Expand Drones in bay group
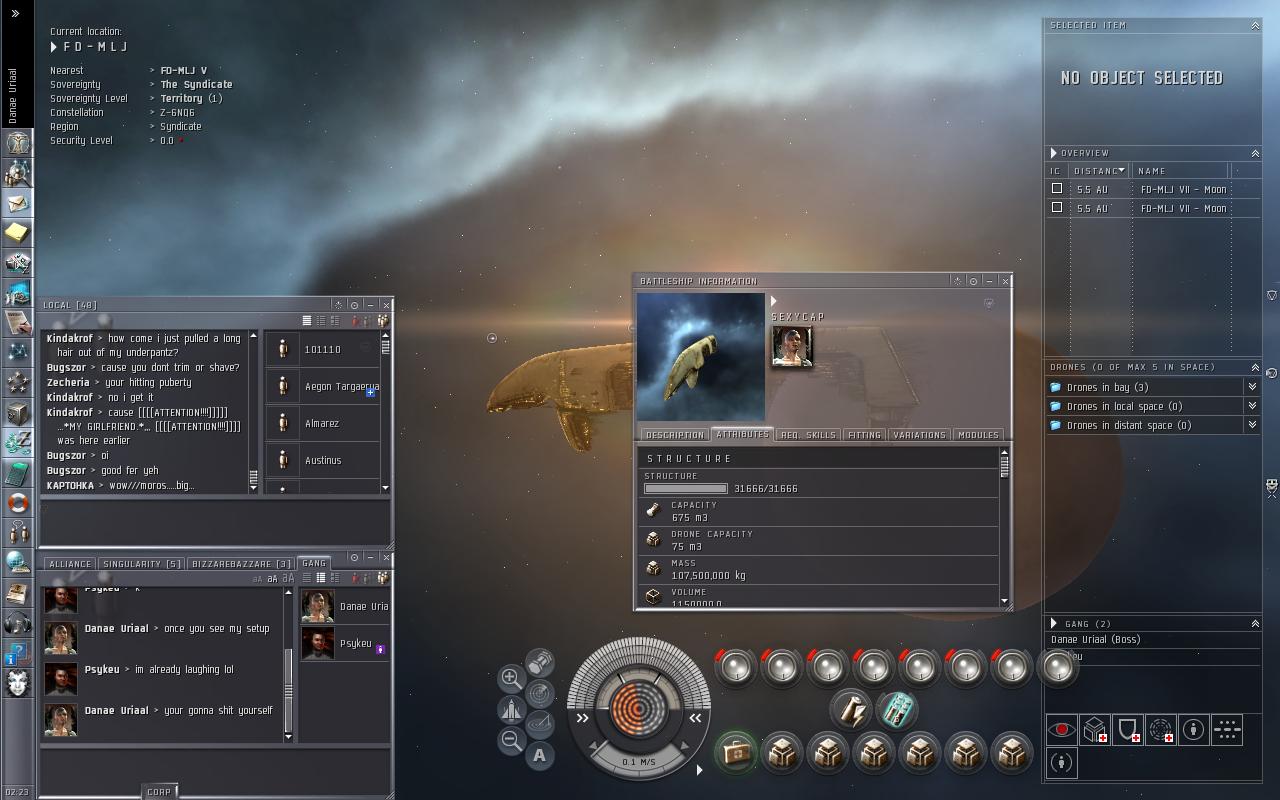 tap(1251, 387)
